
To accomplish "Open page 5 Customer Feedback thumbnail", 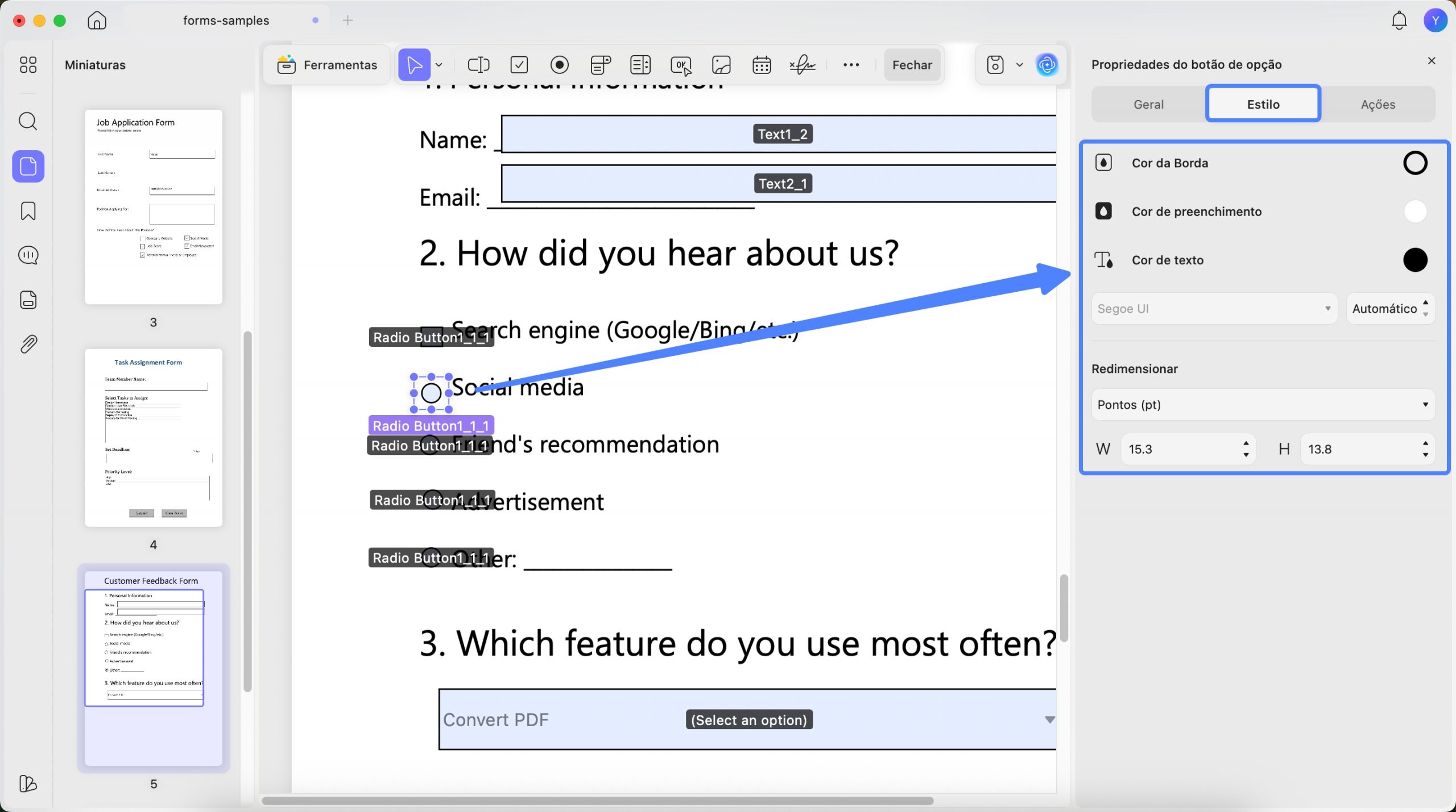I will (154, 668).
